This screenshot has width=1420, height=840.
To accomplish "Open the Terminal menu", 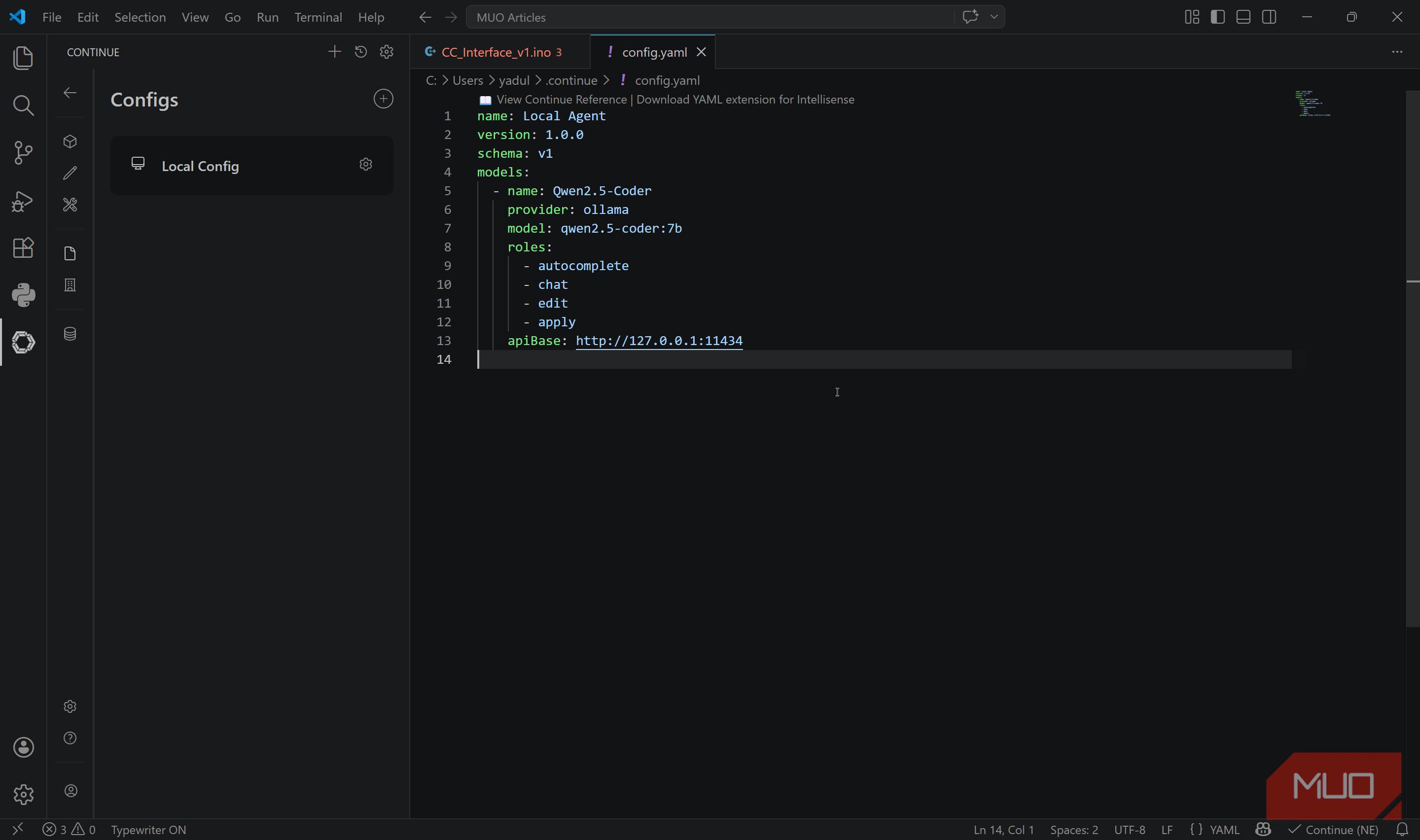I will (x=318, y=18).
